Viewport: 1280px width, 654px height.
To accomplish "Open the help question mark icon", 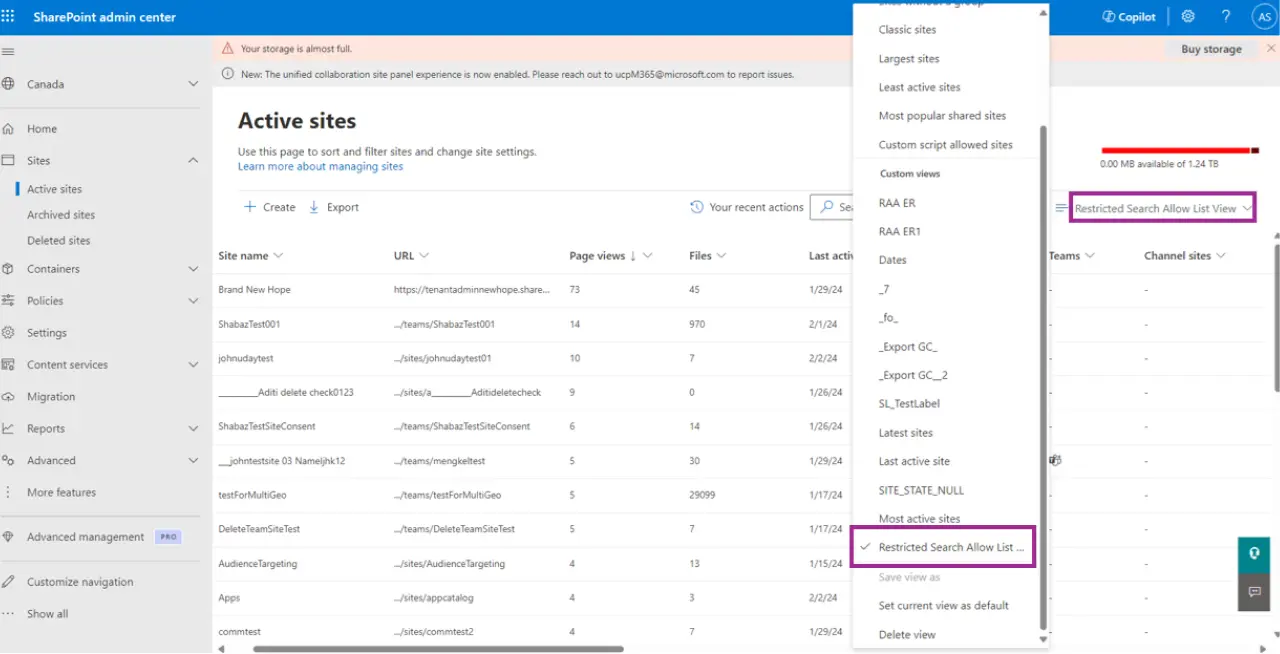I will [1226, 17].
